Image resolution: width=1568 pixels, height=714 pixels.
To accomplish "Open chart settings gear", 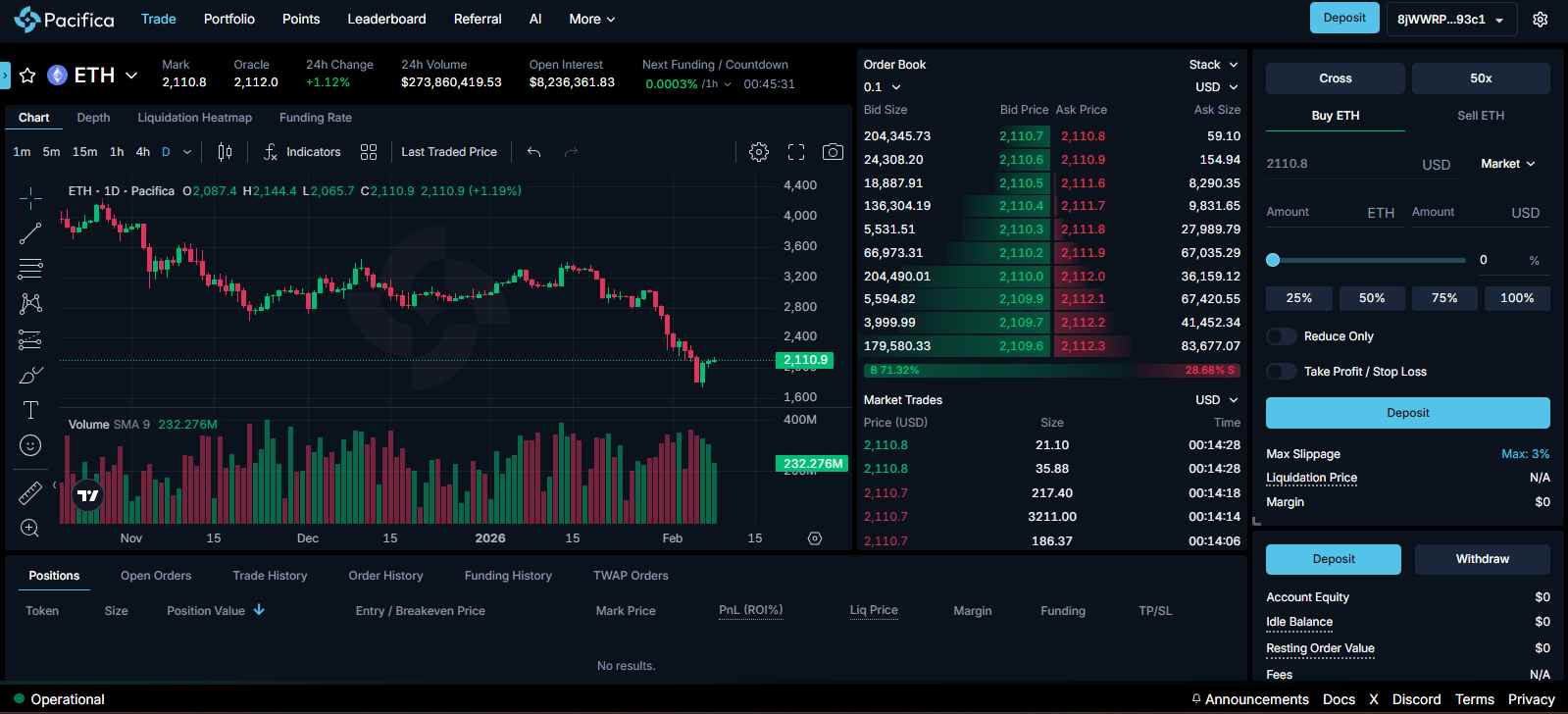I will (x=759, y=152).
